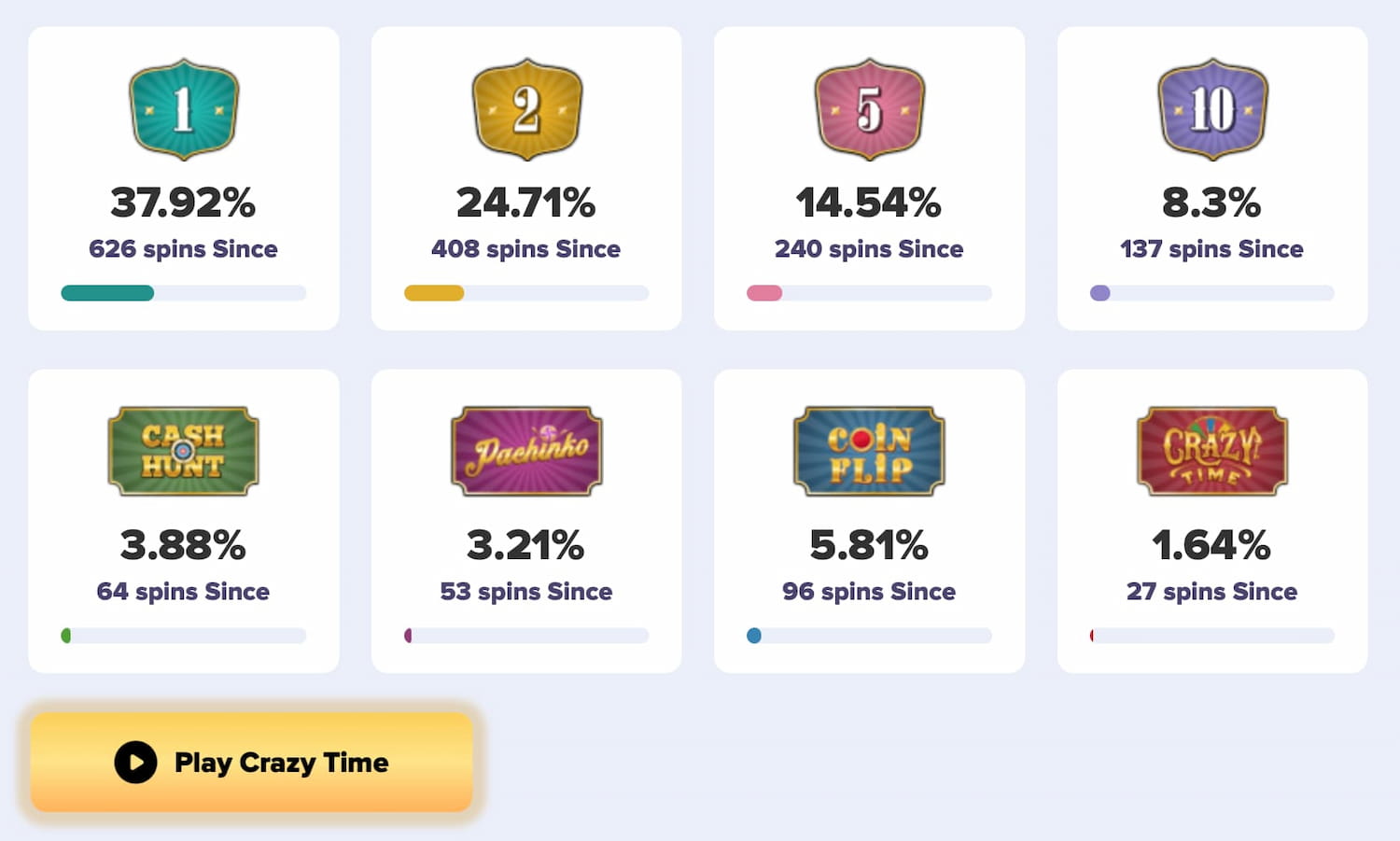
Task: Click the 626 spins Since label
Action: click(183, 248)
